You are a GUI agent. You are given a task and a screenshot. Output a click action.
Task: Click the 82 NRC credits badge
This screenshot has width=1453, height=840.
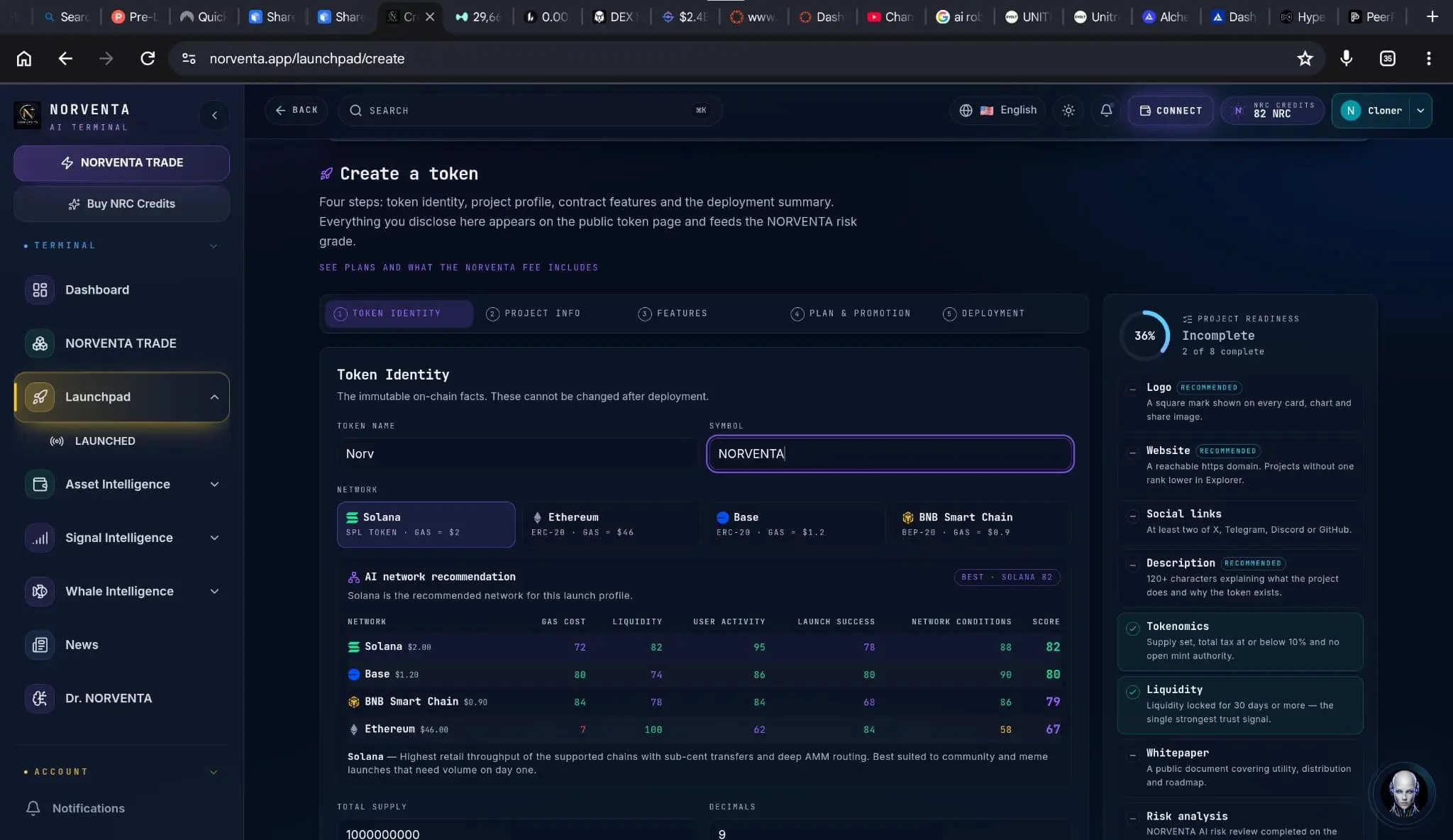1273,111
